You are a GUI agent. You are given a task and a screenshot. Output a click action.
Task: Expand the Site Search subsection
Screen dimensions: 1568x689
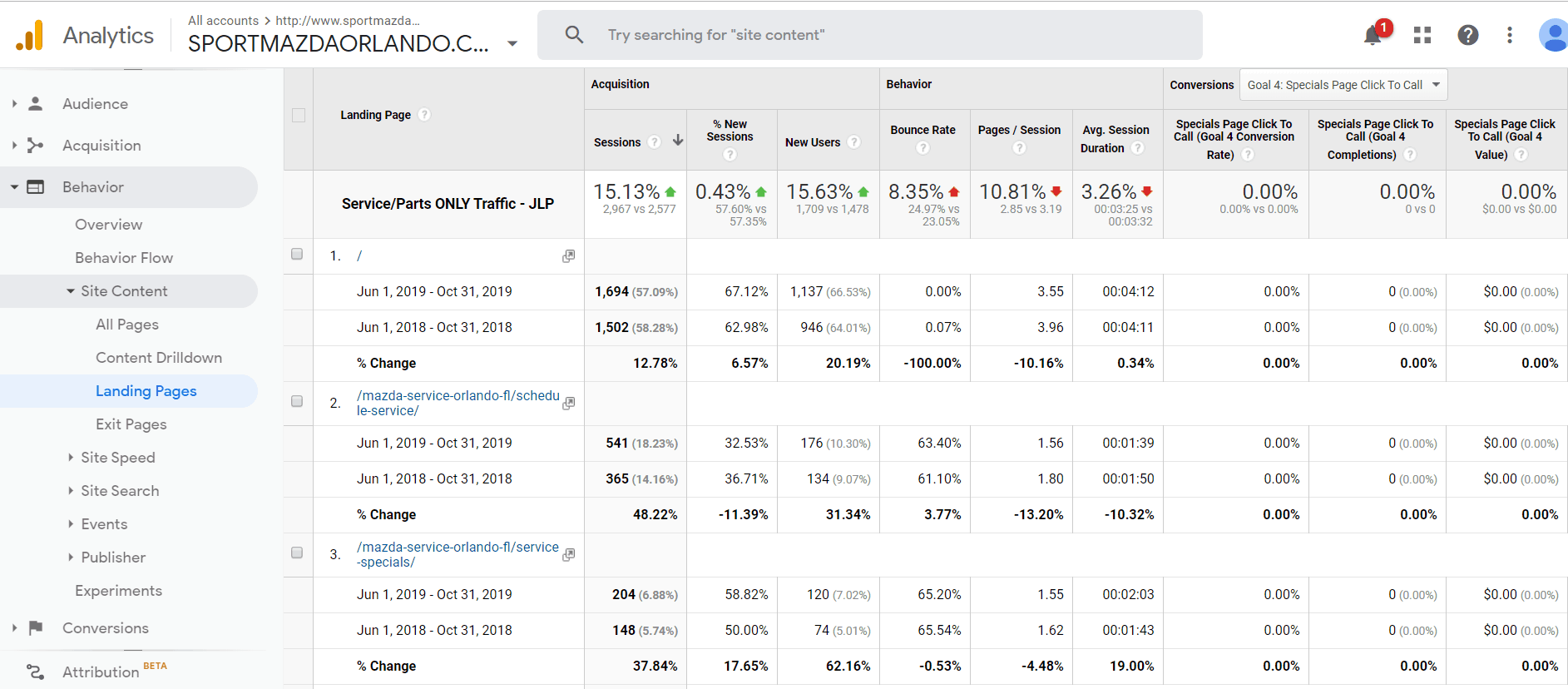(x=71, y=491)
